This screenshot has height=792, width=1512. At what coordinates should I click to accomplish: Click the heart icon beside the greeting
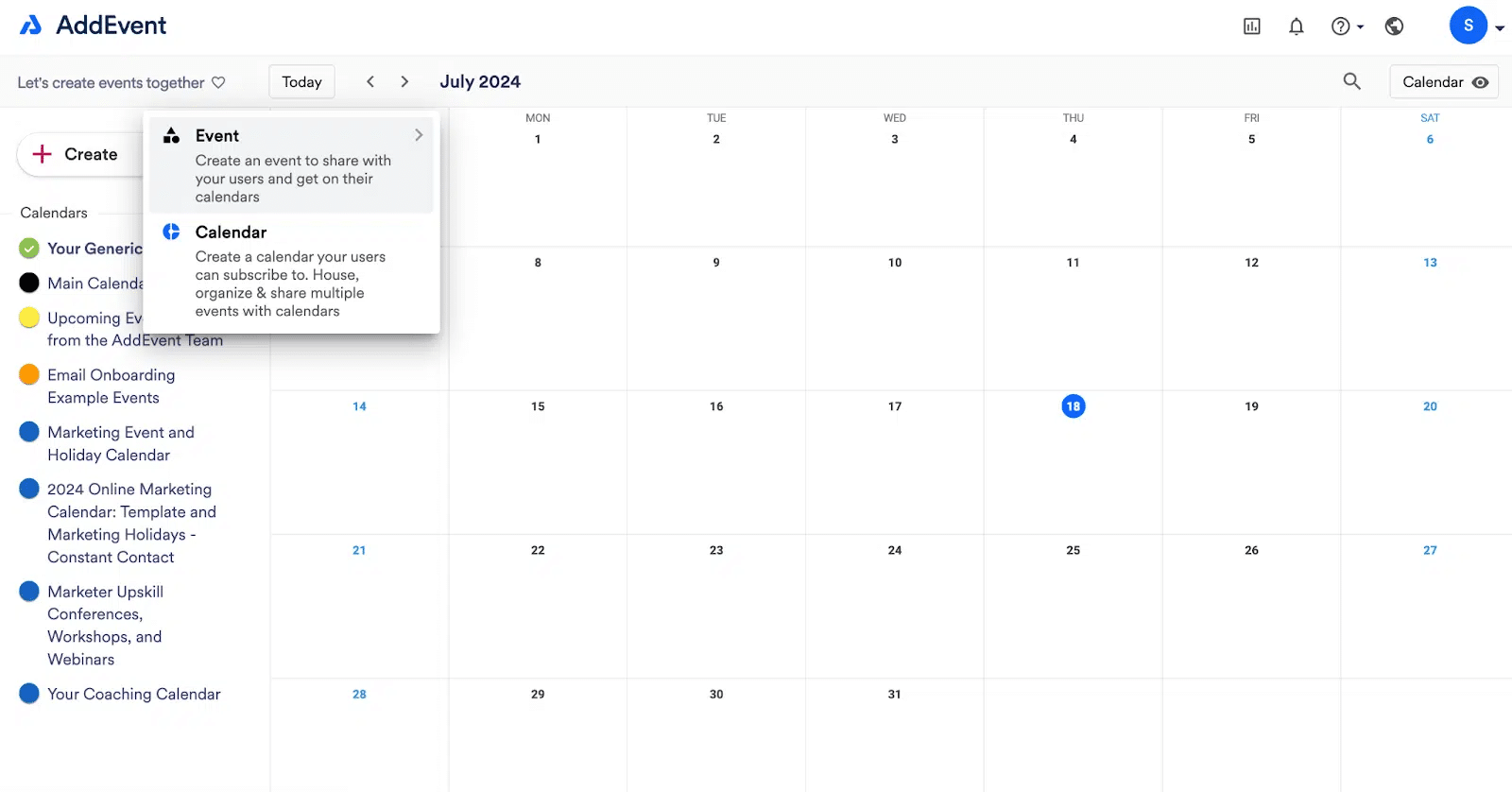(218, 82)
